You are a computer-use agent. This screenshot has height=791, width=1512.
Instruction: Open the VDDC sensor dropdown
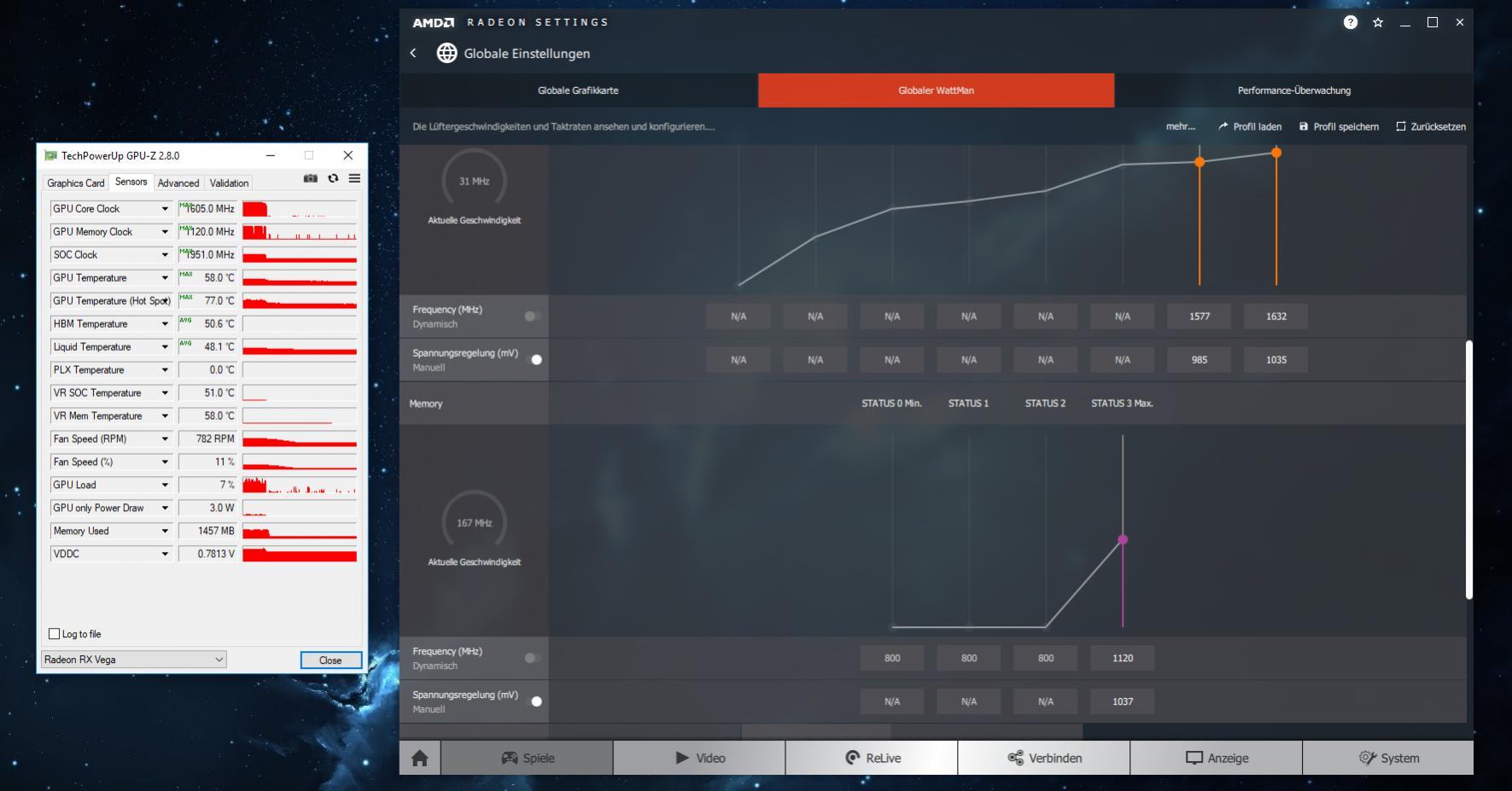click(165, 554)
